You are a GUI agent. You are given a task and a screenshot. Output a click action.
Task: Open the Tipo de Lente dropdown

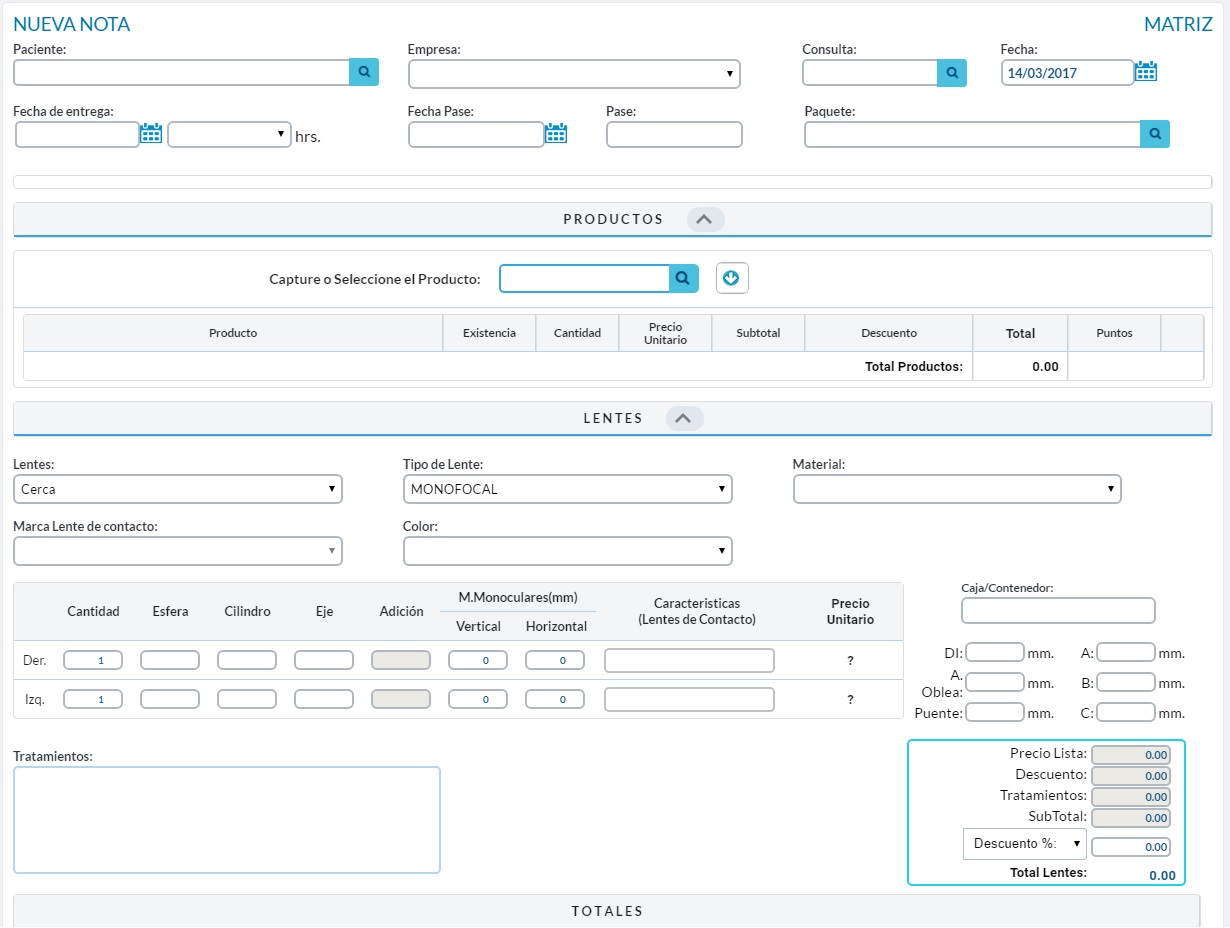[x=567, y=489]
